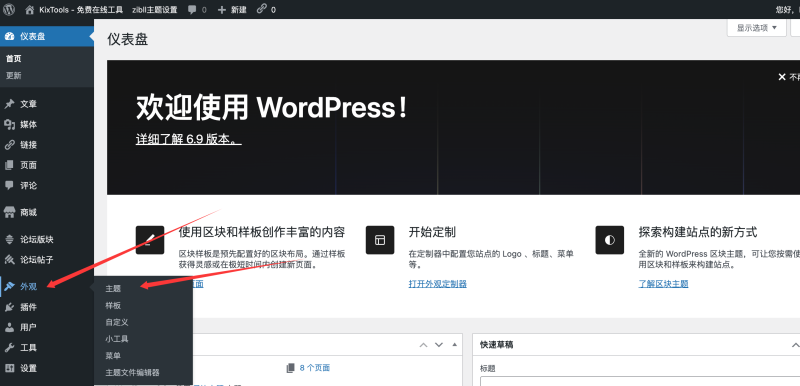Click the 开始定制 heading
The image size is (800, 386).
click(432, 233)
